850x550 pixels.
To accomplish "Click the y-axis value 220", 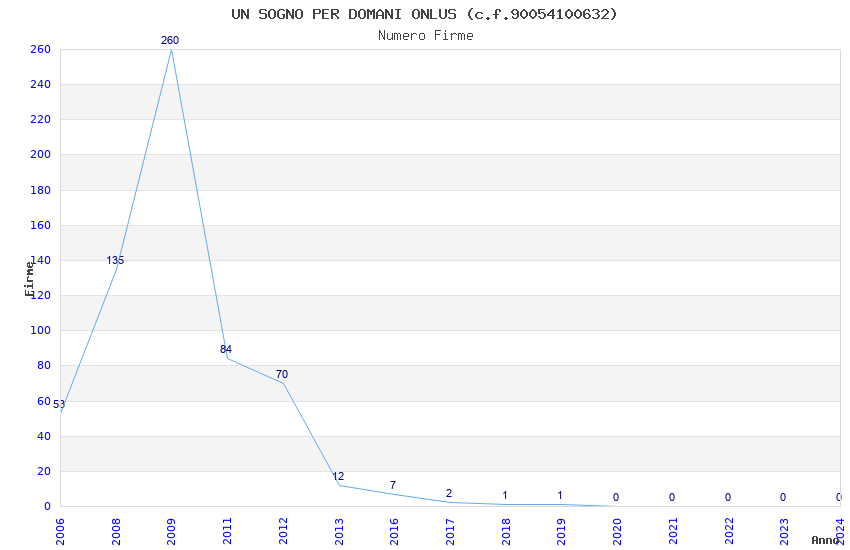I will tap(40, 119).
